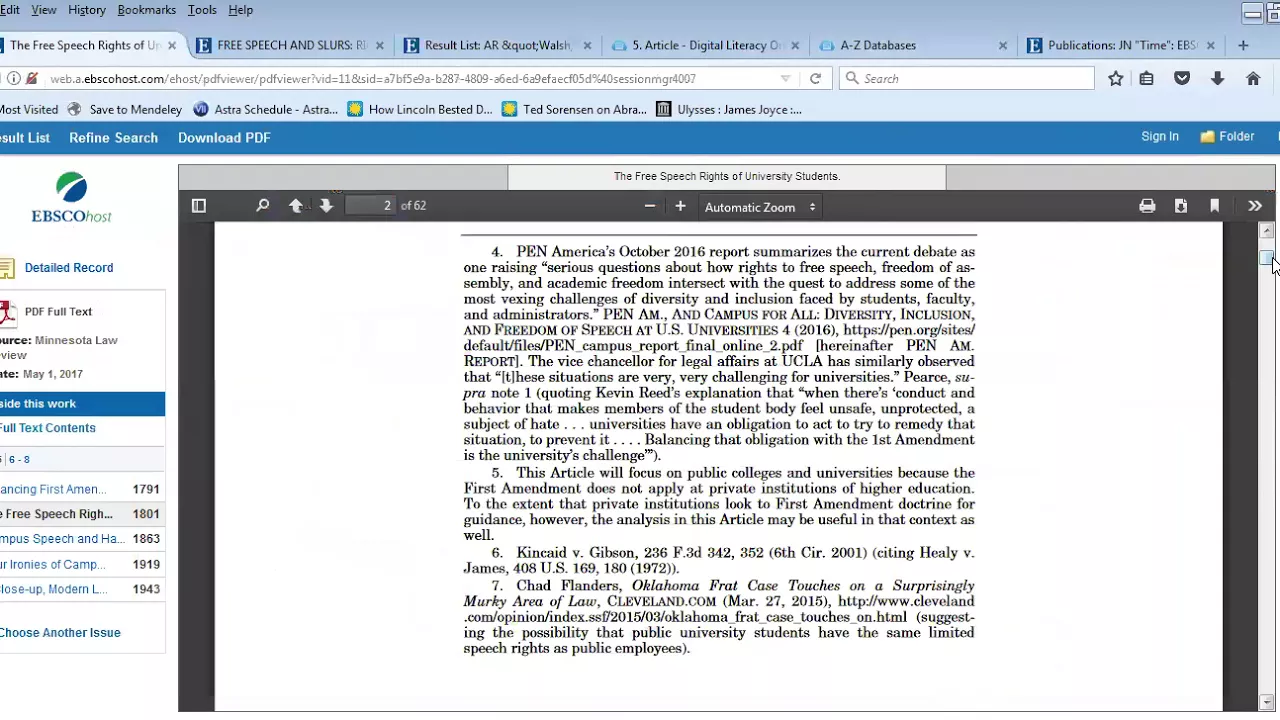Image resolution: width=1280 pixels, height=720 pixels.
Task: Click the Firefox Search box
Action: click(967, 78)
